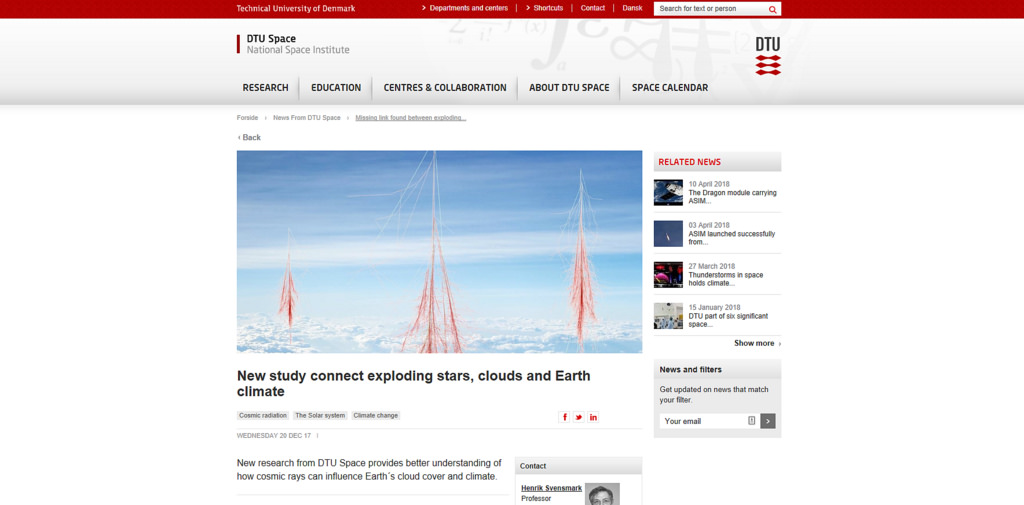Open the Dragon module carrying ASIM news
Image resolution: width=1024 pixels, height=505 pixels.
[732, 197]
